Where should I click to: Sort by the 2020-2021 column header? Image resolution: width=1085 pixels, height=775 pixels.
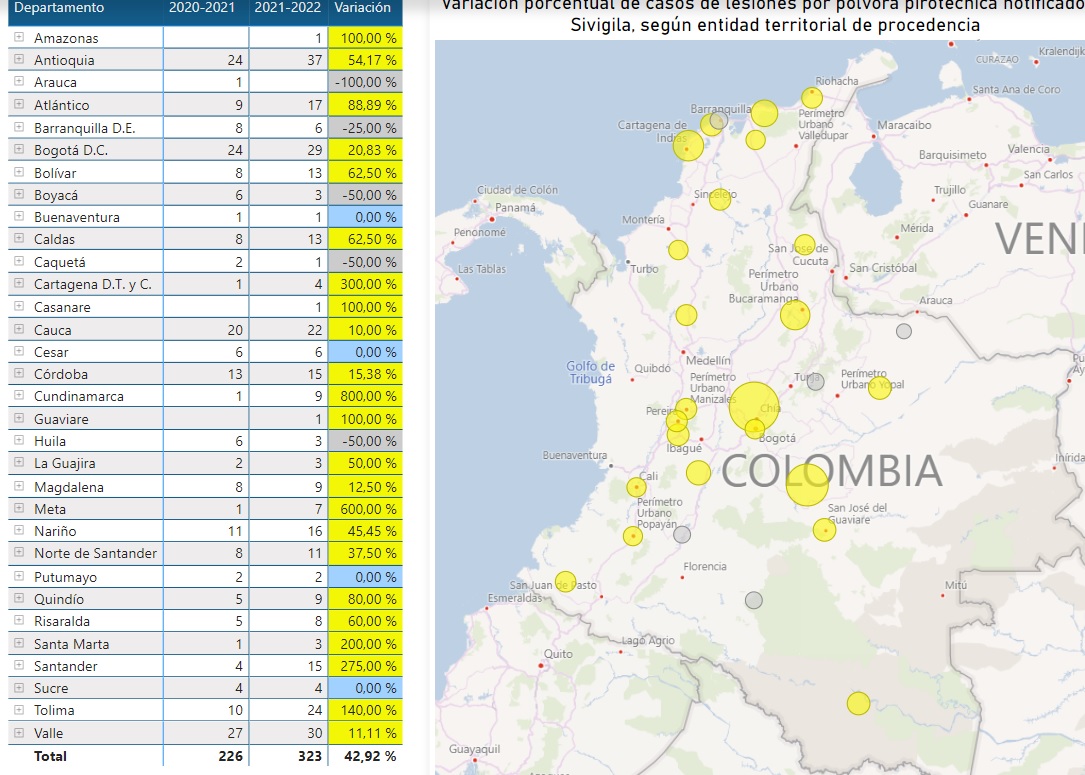[x=202, y=8]
